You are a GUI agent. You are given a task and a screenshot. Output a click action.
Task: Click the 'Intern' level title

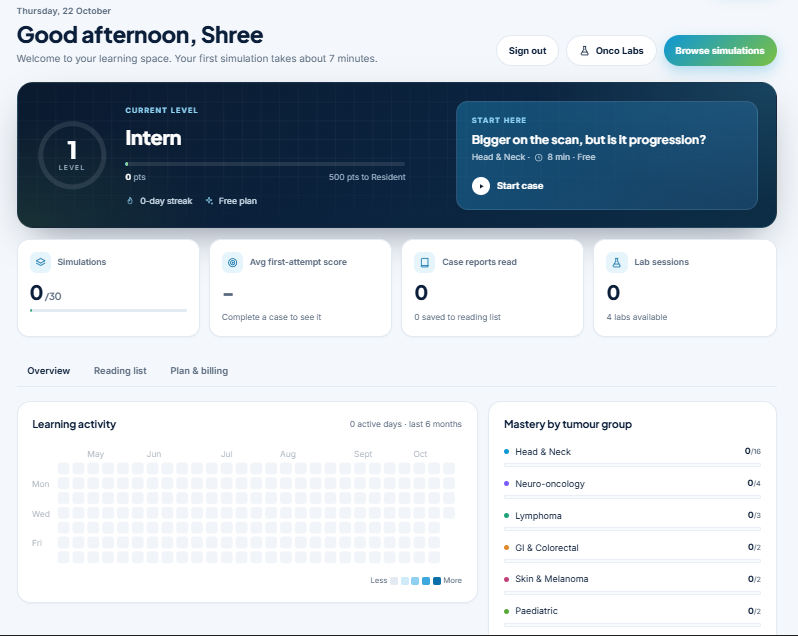point(153,138)
